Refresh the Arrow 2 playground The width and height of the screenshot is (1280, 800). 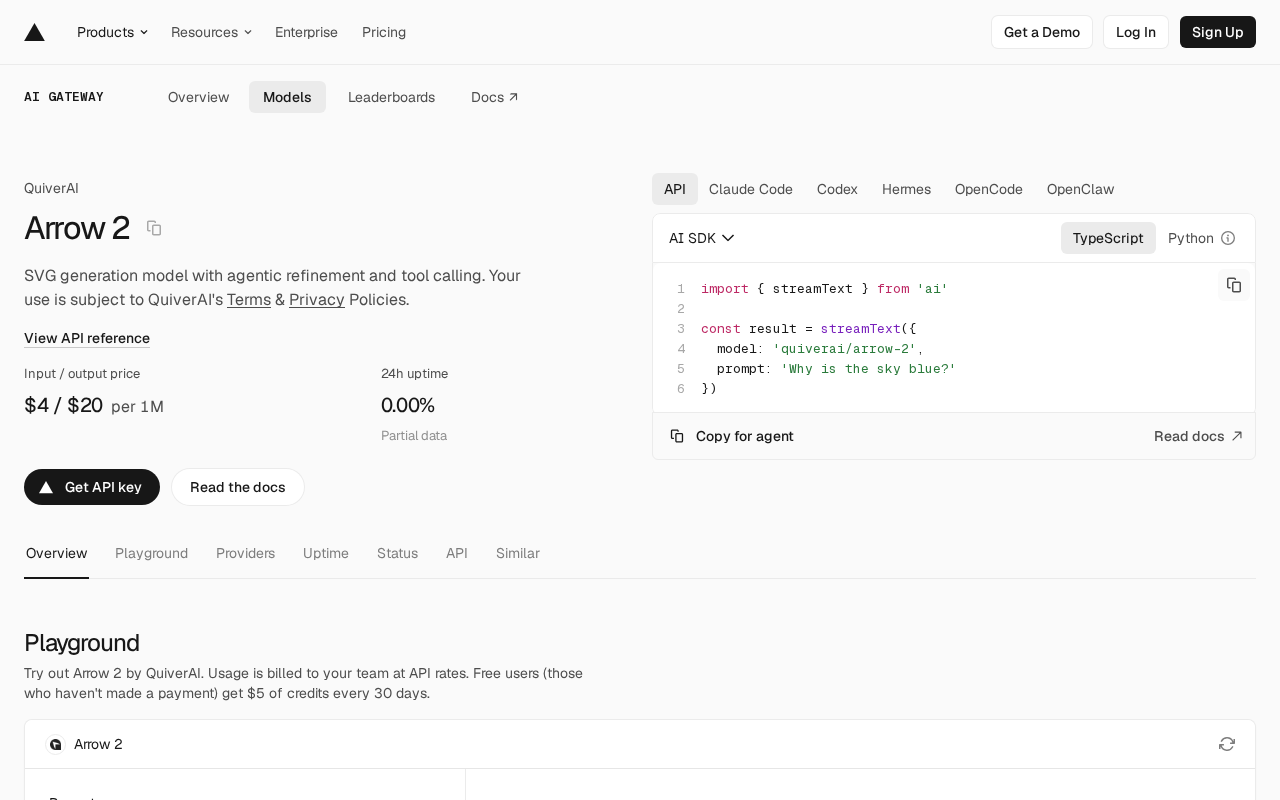(1227, 744)
